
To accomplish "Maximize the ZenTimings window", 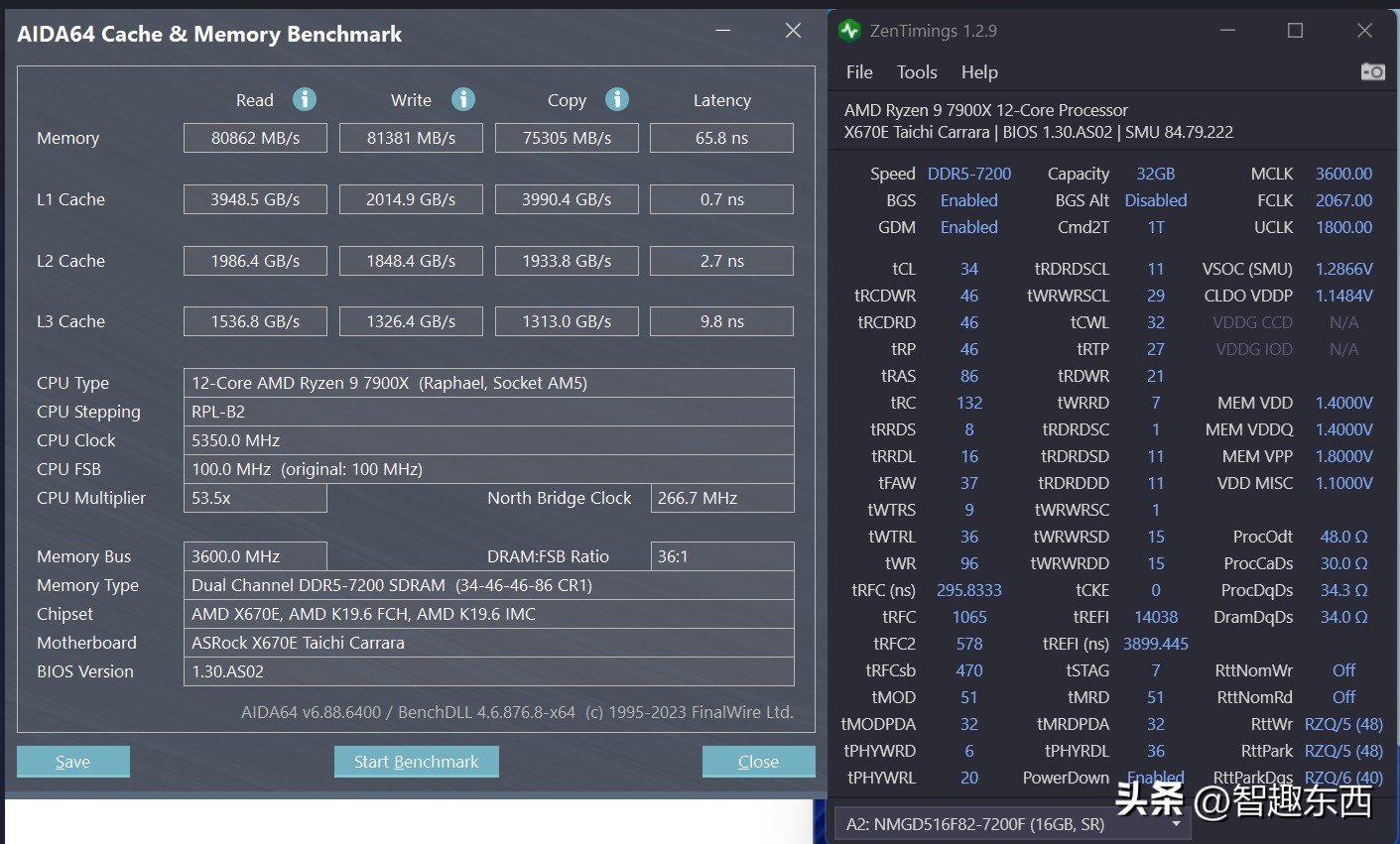I will (x=1295, y=31).
